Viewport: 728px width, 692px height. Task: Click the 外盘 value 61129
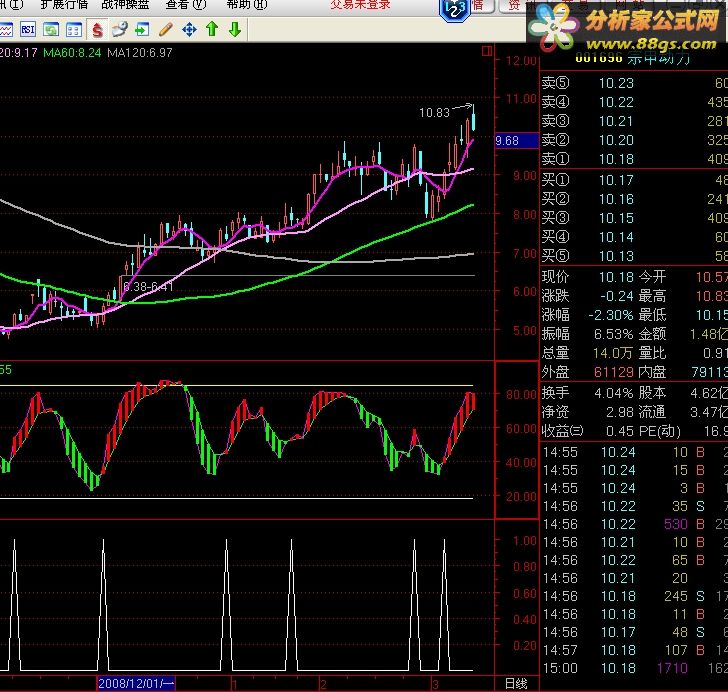(x=614, y=372)
